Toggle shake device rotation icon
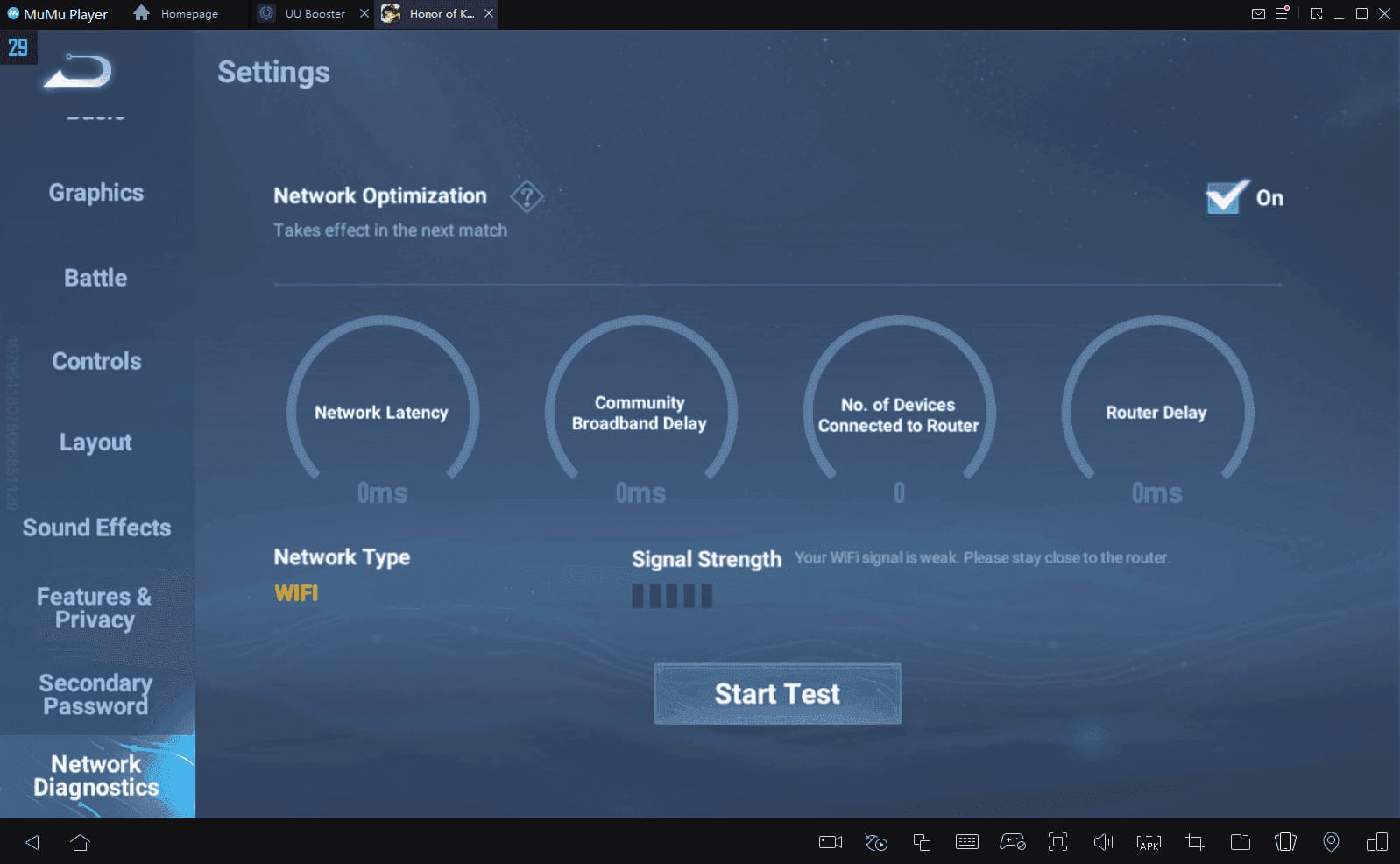 pos(1285,842)
